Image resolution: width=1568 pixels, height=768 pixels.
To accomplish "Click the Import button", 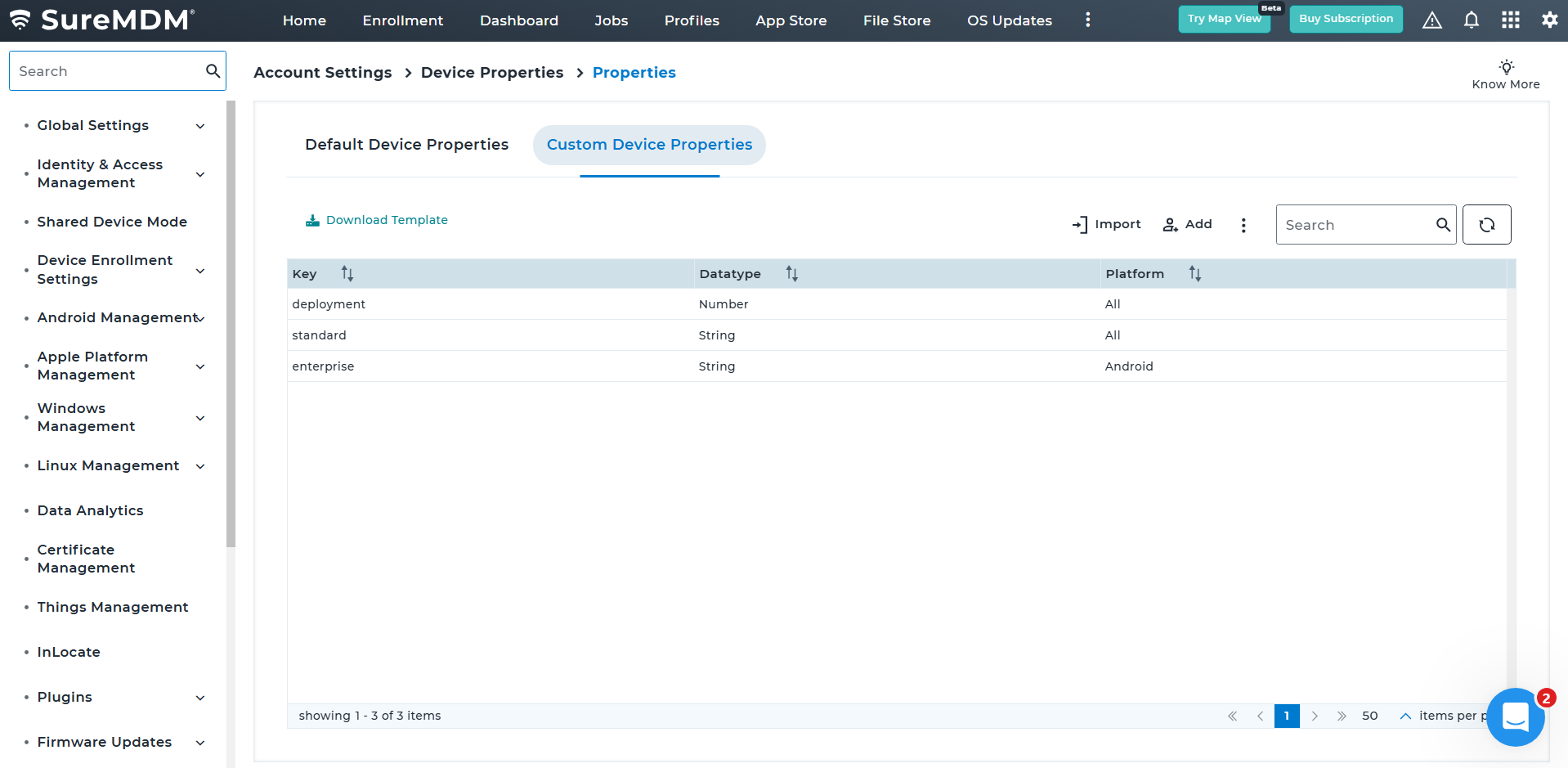I will pyautogui.click(x=1106, y=225).
